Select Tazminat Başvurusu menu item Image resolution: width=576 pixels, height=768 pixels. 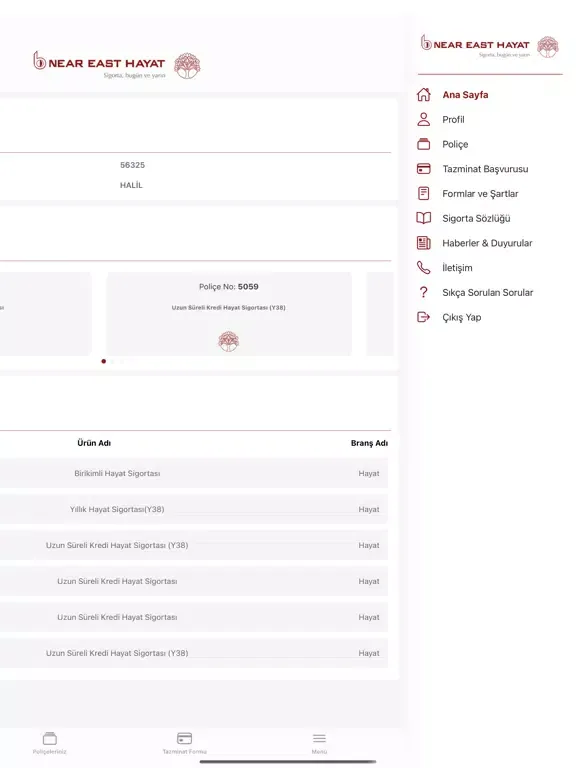tap(485, 169)
